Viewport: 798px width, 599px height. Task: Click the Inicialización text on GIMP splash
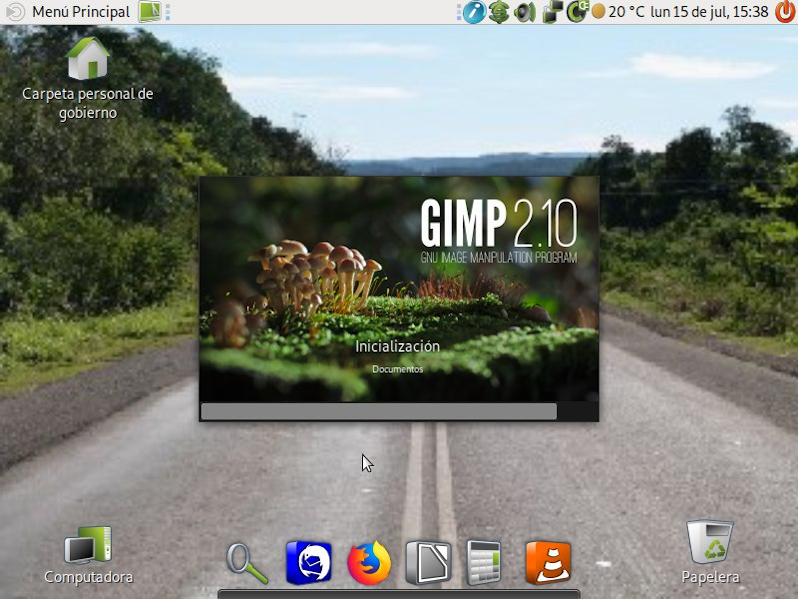(x=397, y=347)
